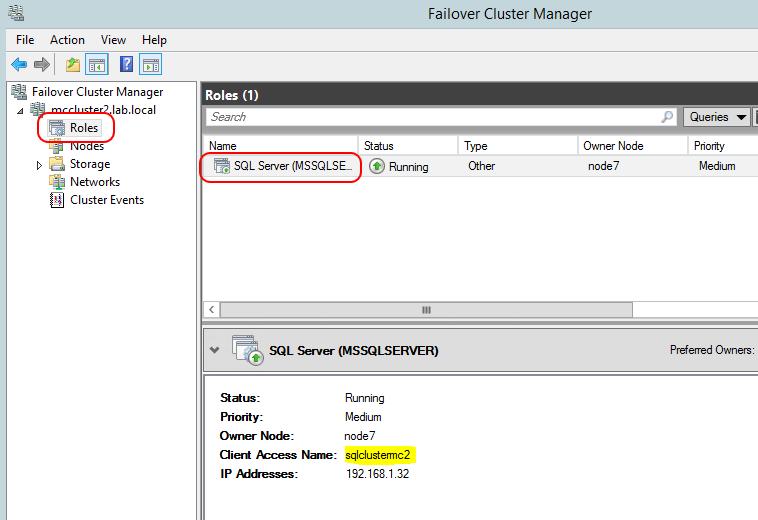Select the Failover Cluster Manager root node
Screen dimensions: 758x520
click(x=98, y=92)
